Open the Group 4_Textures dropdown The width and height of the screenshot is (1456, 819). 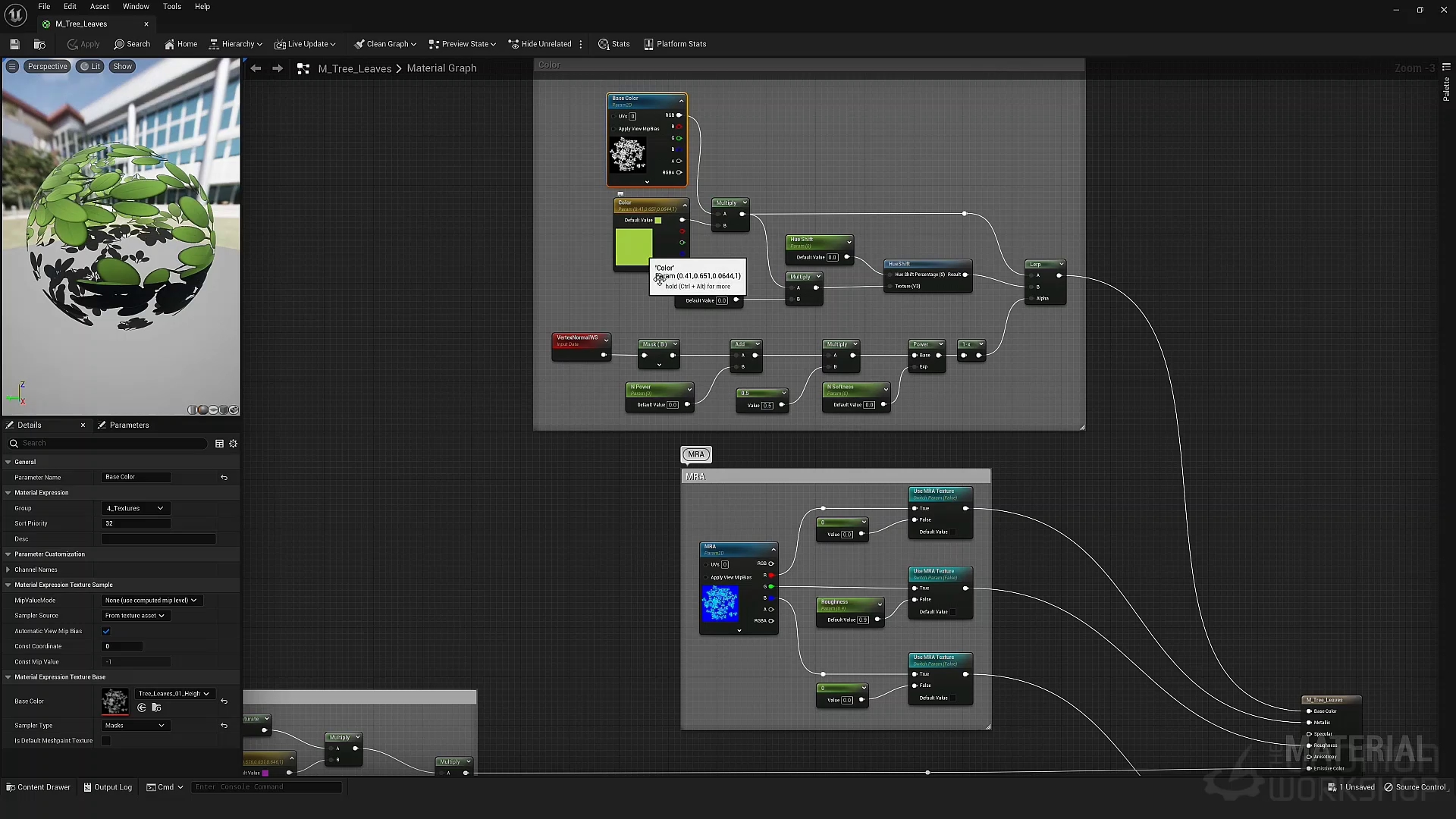click(135, 508)
